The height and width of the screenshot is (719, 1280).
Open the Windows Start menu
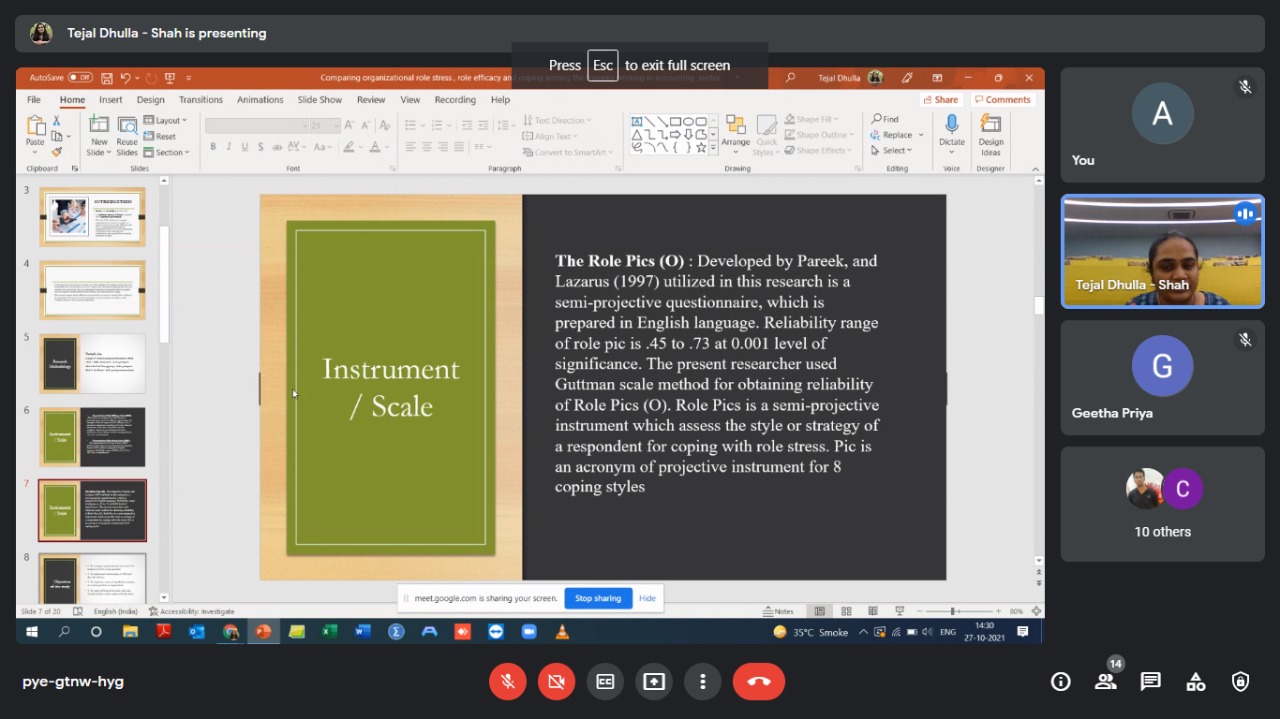31,632
